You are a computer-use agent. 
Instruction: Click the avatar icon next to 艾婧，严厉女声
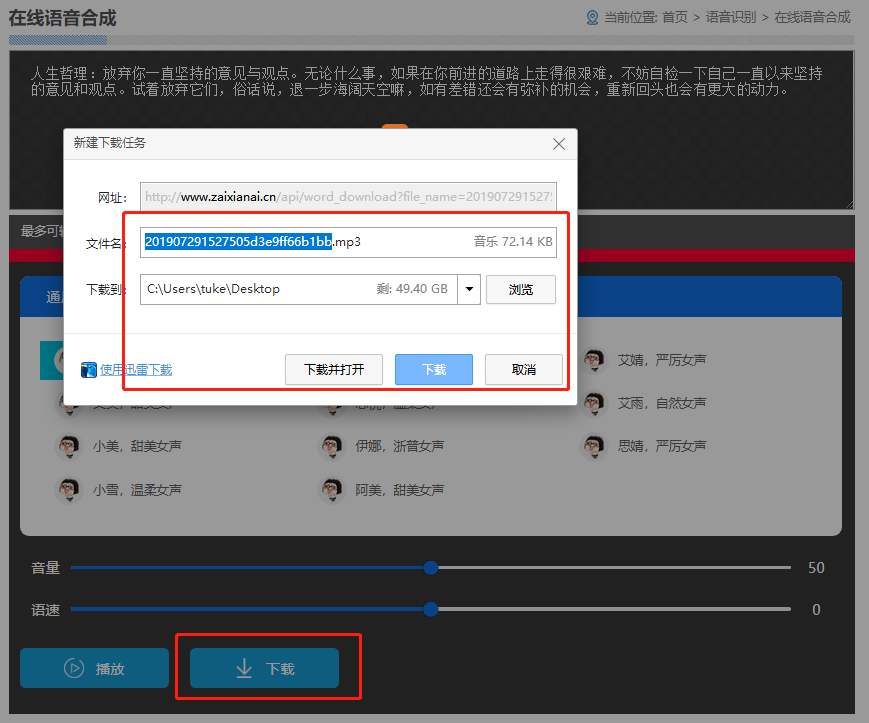coord(594,360)
